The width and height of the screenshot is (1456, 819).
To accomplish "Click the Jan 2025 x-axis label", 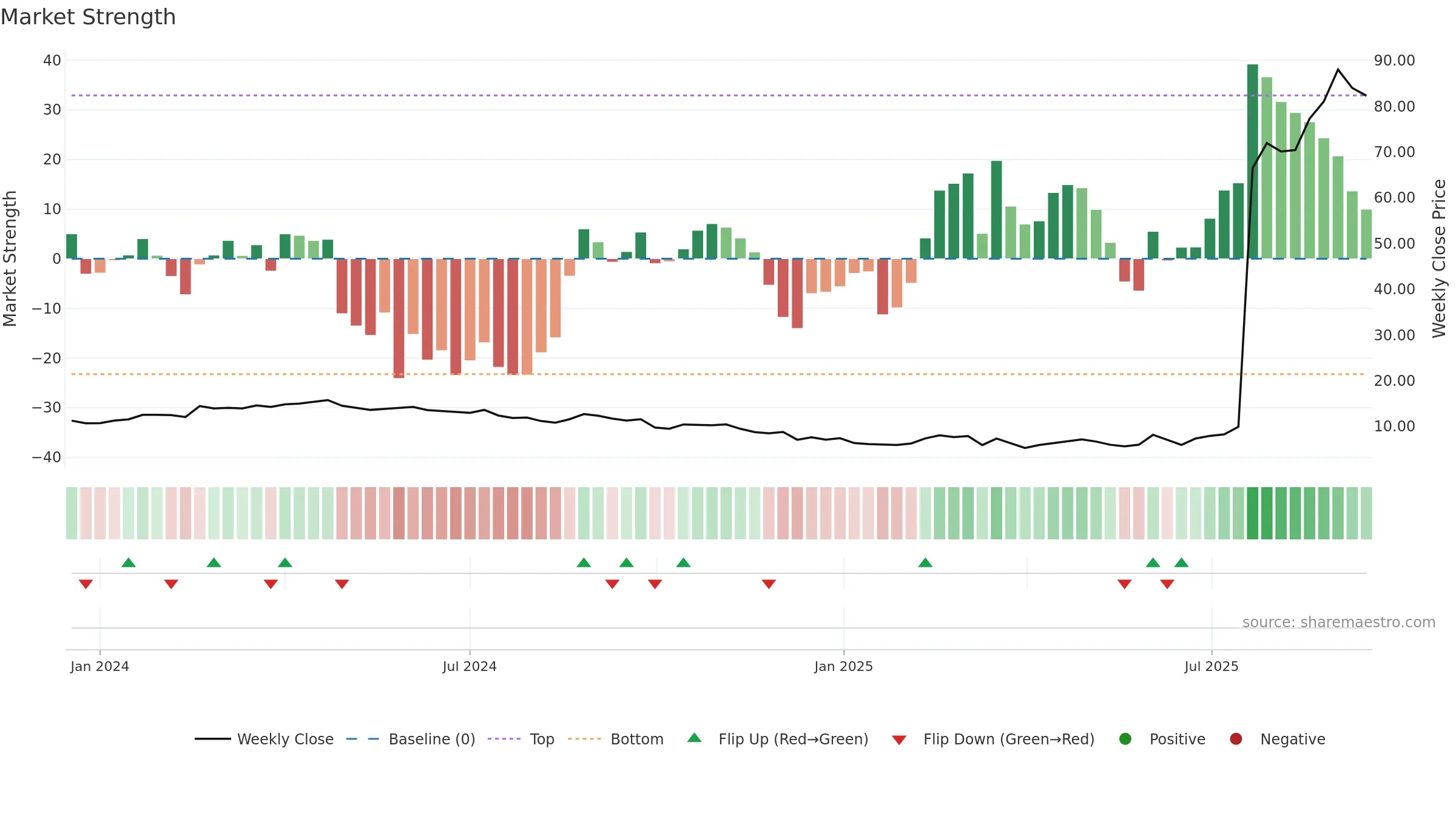I will tap(843, 666).
